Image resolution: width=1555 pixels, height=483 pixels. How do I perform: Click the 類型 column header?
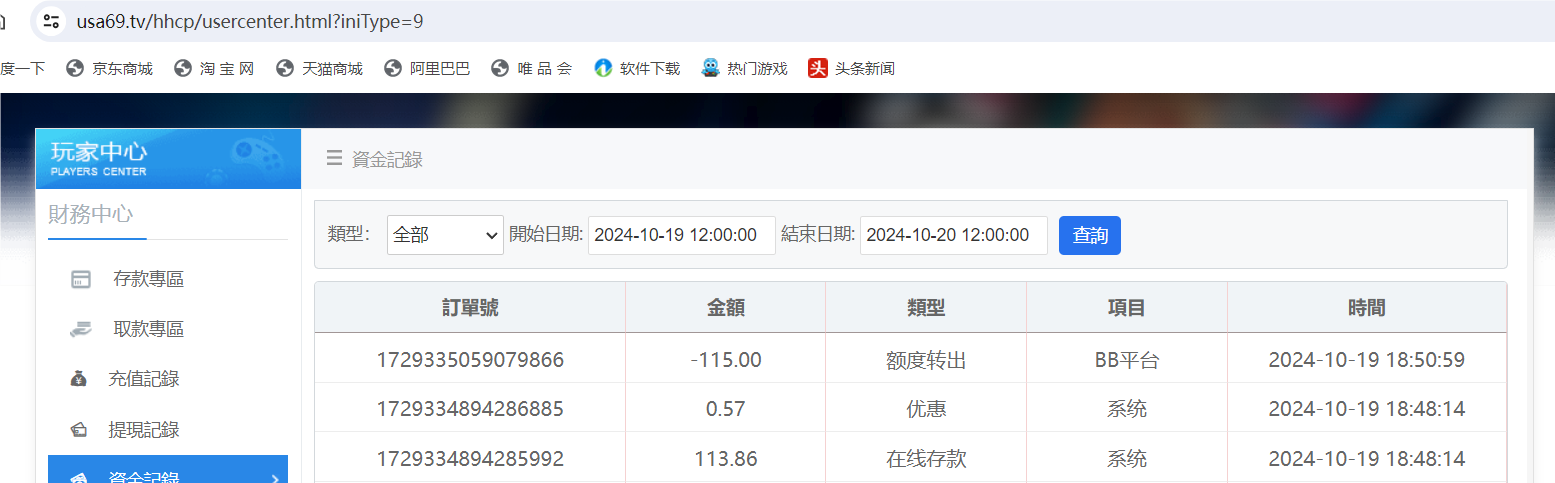coord(926,308)
